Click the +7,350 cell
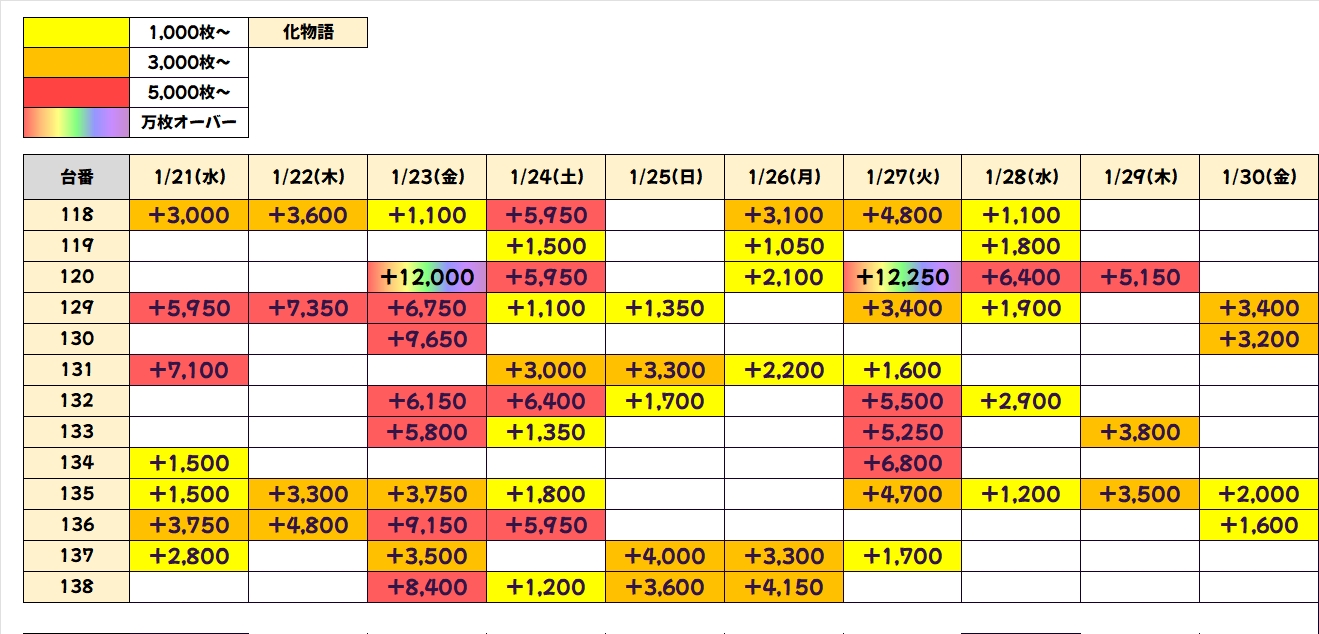 click(x=308, y=308)
